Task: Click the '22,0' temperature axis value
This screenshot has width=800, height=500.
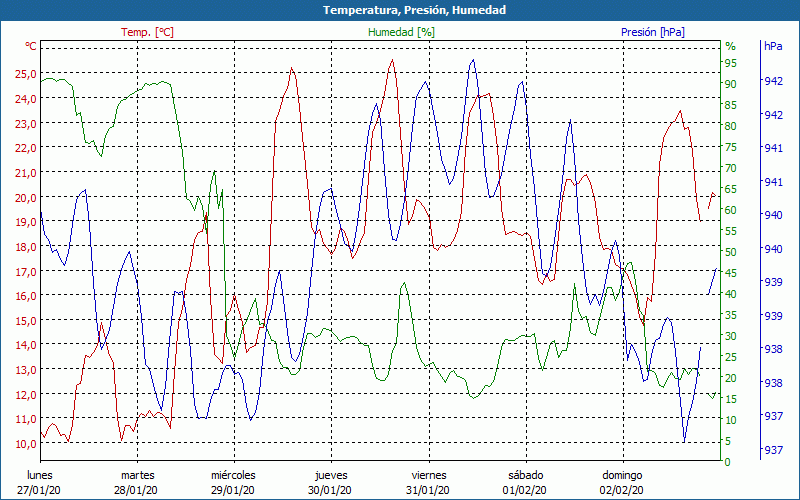Action: 26,148
